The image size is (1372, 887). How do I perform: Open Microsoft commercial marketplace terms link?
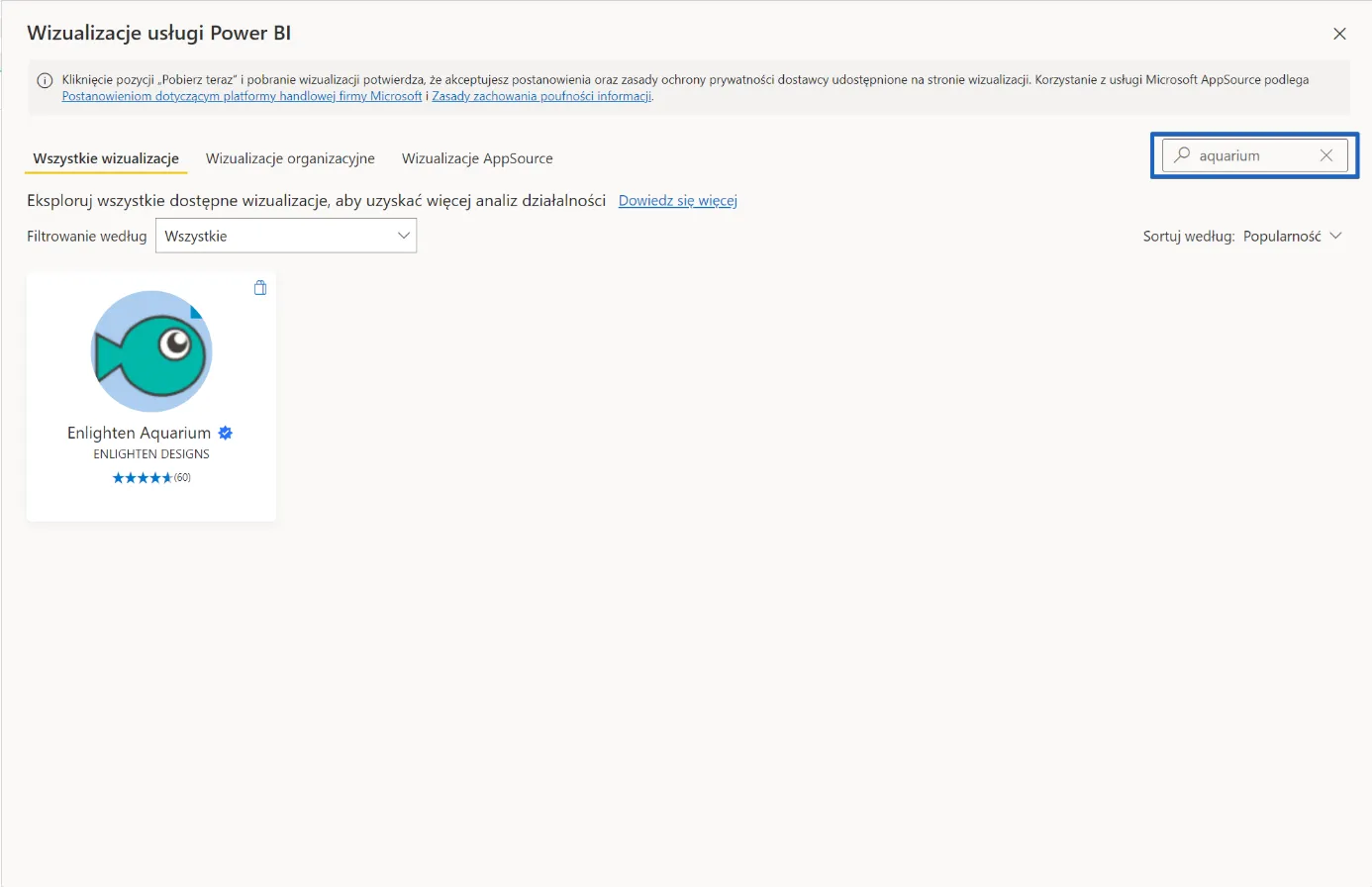point(242,96)
